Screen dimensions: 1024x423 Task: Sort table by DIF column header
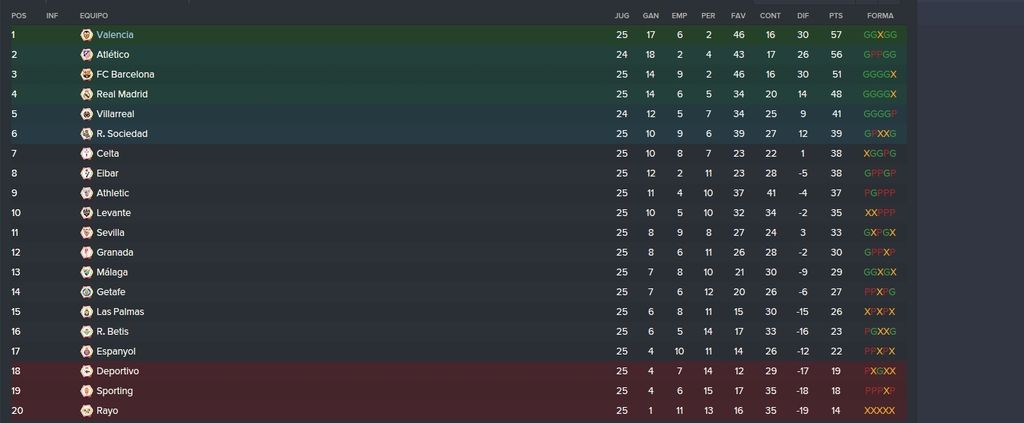[x=803, y=16]
